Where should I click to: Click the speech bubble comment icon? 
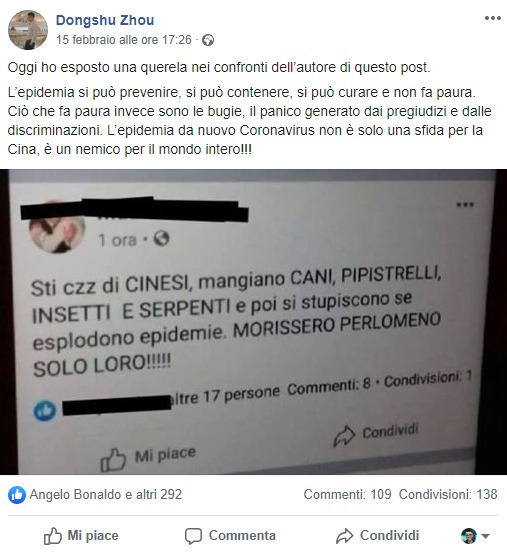coord(193,536)
